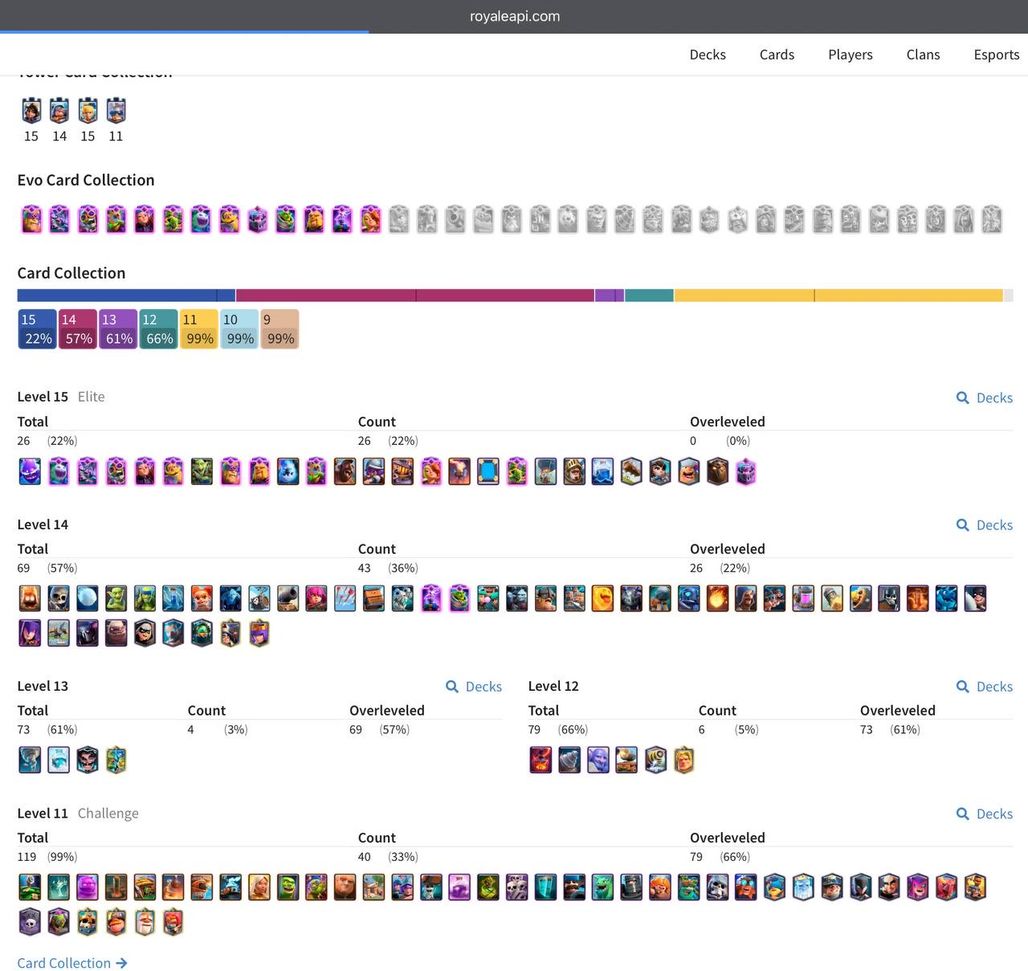Open the Esports menu item
1028x971 pixels.
coord(997,54)
